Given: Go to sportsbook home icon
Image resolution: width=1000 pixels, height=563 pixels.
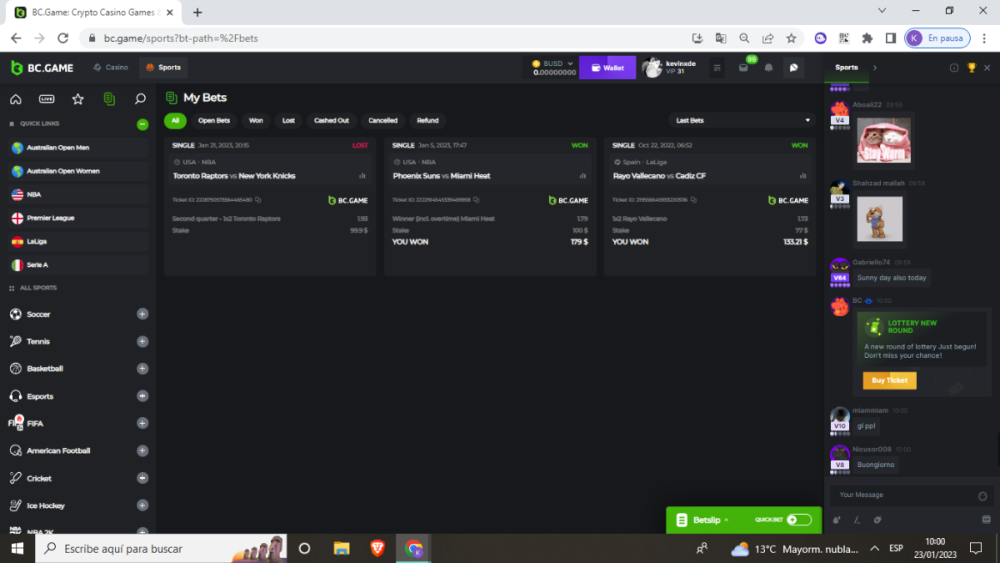Looking at the screenshot, I should click(15, 99).
